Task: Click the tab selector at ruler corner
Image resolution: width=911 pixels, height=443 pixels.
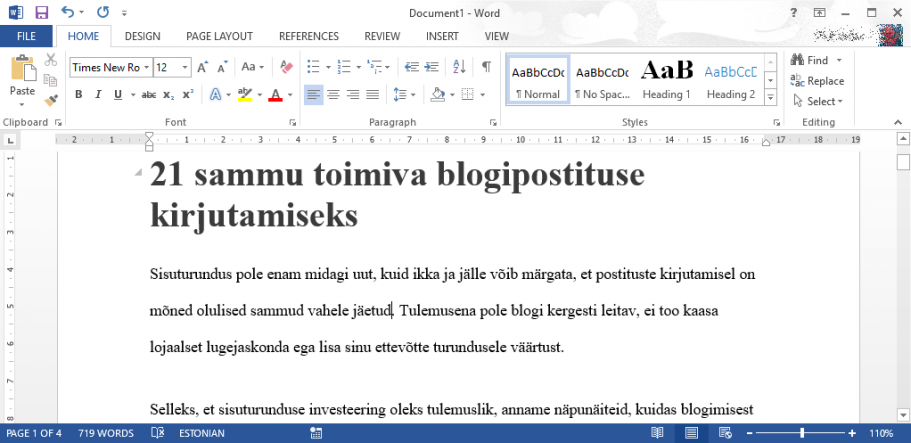Action: [11, 140]
